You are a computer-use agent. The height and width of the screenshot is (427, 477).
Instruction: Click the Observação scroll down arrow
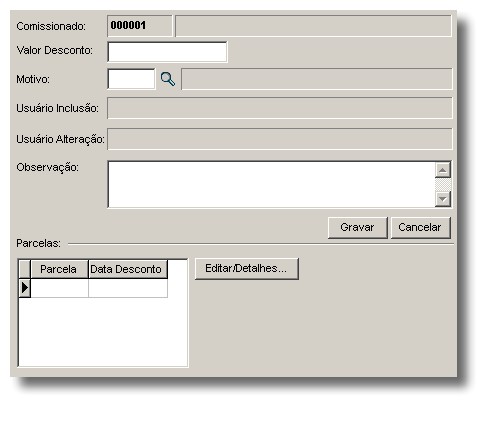[443, 199]
